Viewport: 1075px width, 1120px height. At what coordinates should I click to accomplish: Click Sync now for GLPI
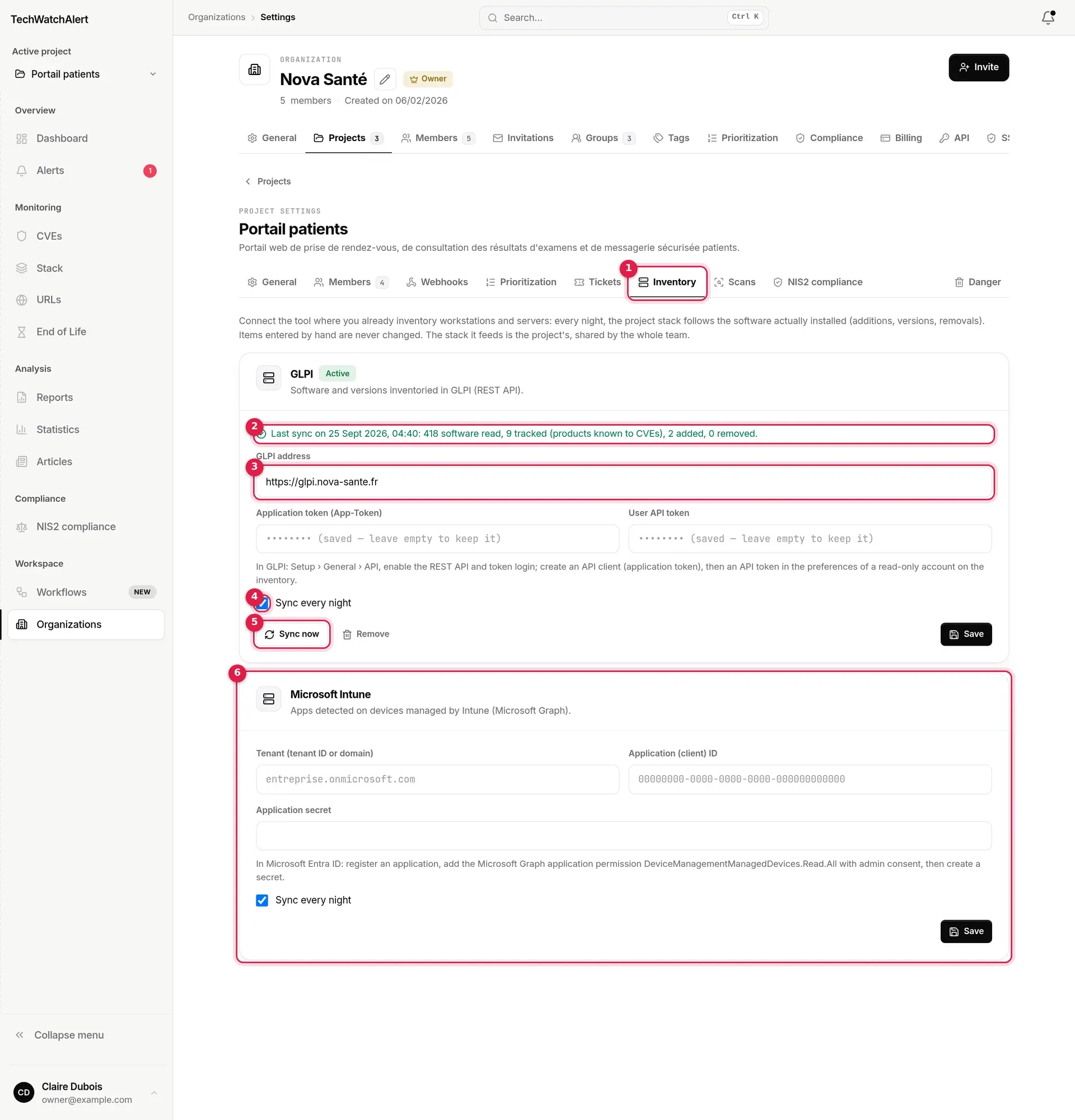tap(292, 634)
